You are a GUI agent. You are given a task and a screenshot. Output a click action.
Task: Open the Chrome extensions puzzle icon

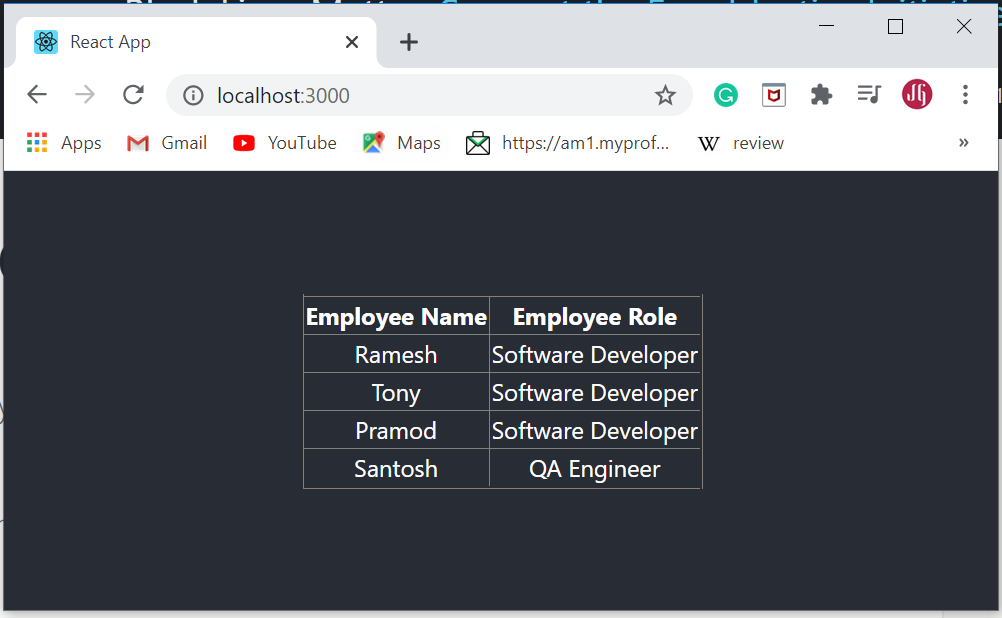coord(821,95)
